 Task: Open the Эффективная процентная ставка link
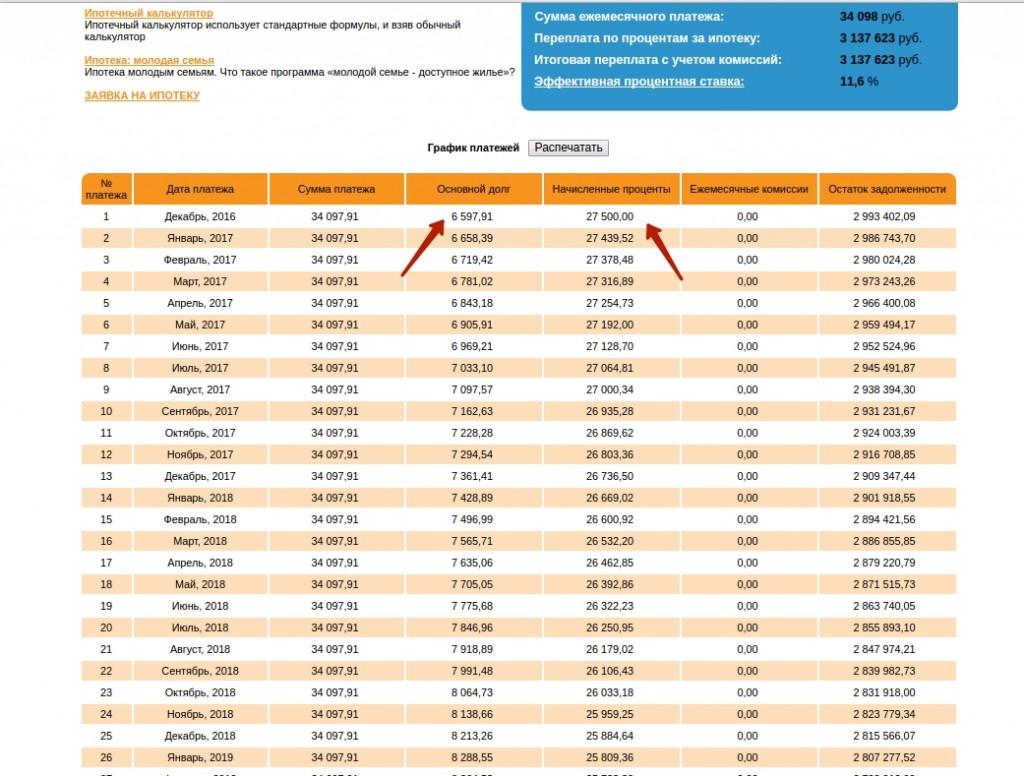tap(639, 82)
